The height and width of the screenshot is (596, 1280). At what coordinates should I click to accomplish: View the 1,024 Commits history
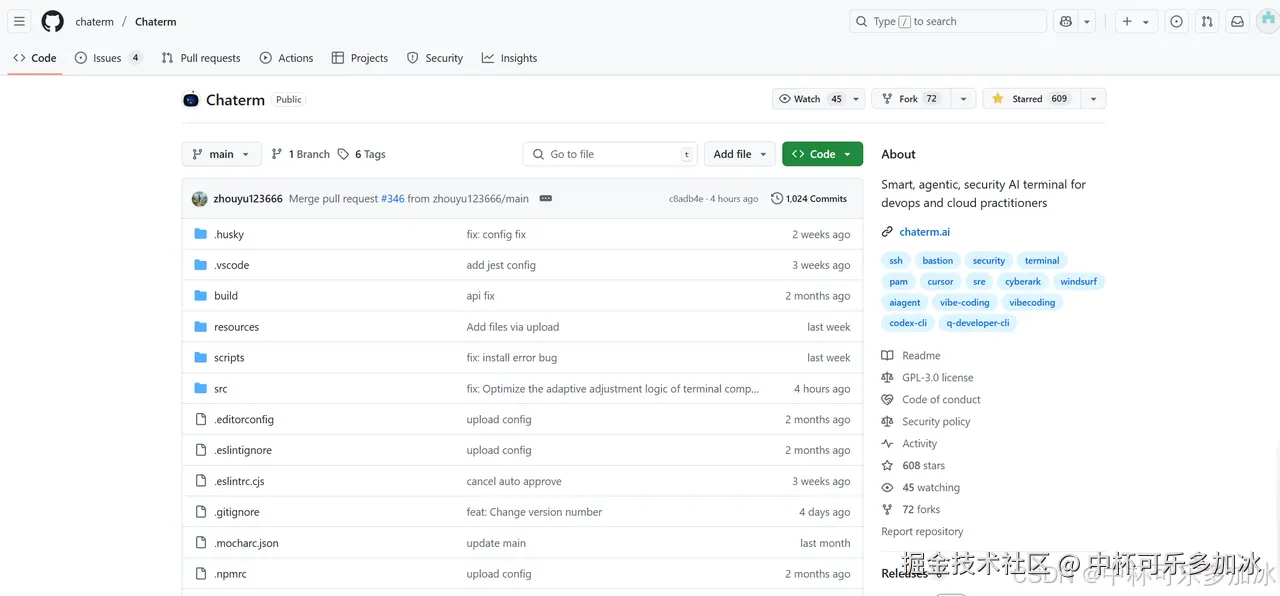(809, 199)
